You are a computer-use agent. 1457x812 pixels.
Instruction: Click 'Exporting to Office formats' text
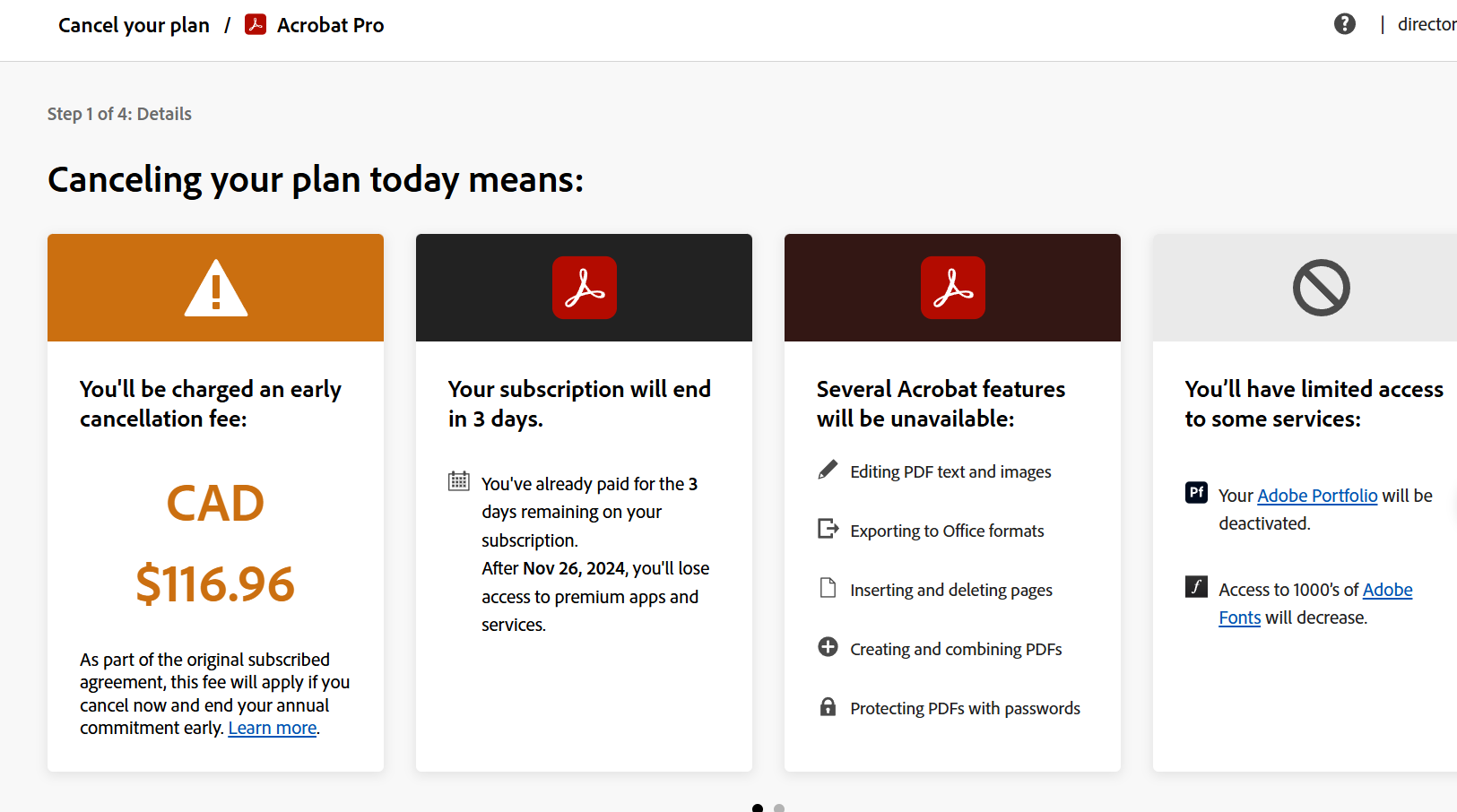(947, 531)
